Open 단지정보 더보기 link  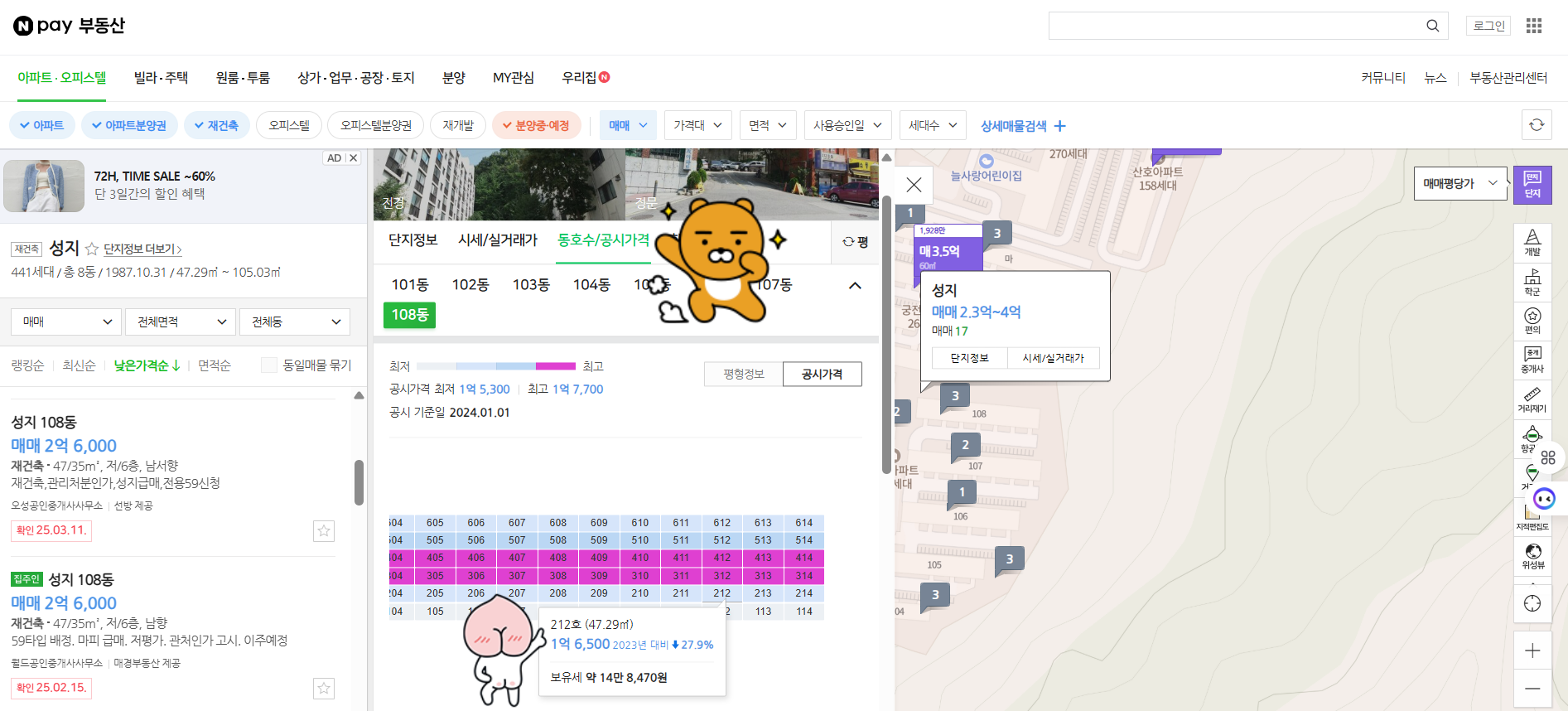(142, 249)
